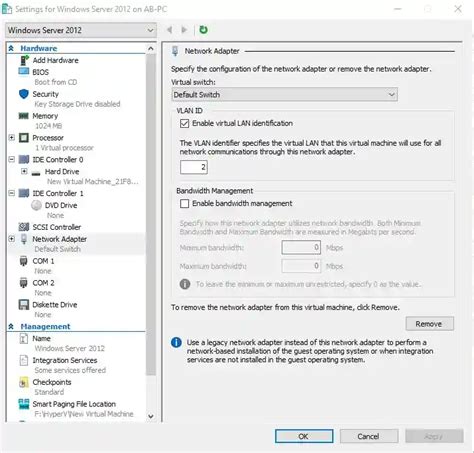Select the IDE Controller 0 icon
This screenshot has height=453, width=474.
coord(24,160)
